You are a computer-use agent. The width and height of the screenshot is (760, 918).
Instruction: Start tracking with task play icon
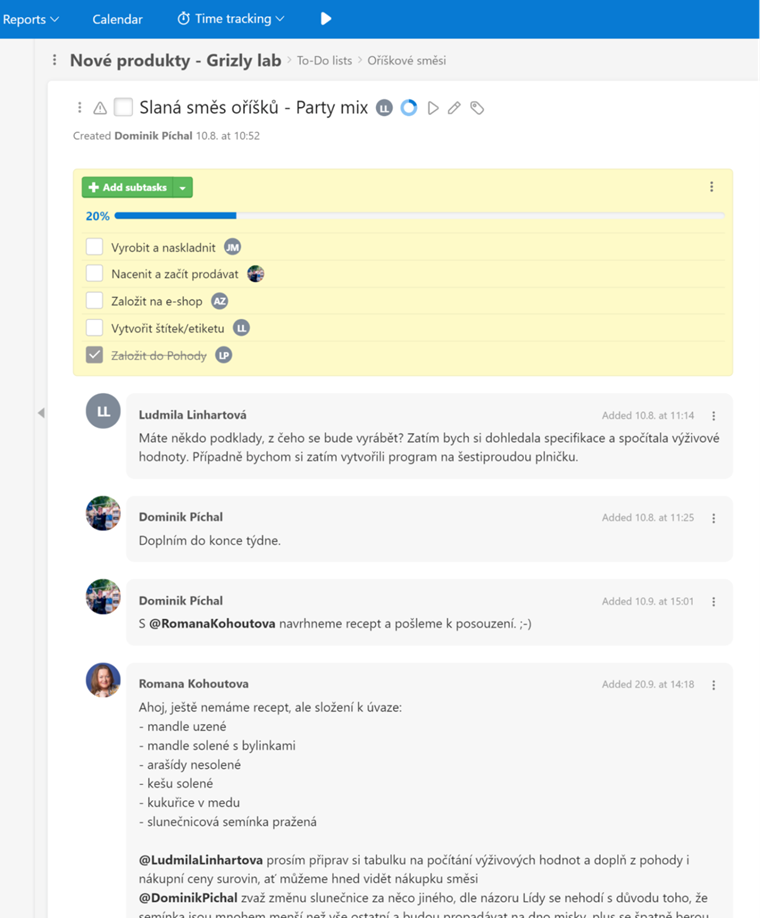coord(433,108)
